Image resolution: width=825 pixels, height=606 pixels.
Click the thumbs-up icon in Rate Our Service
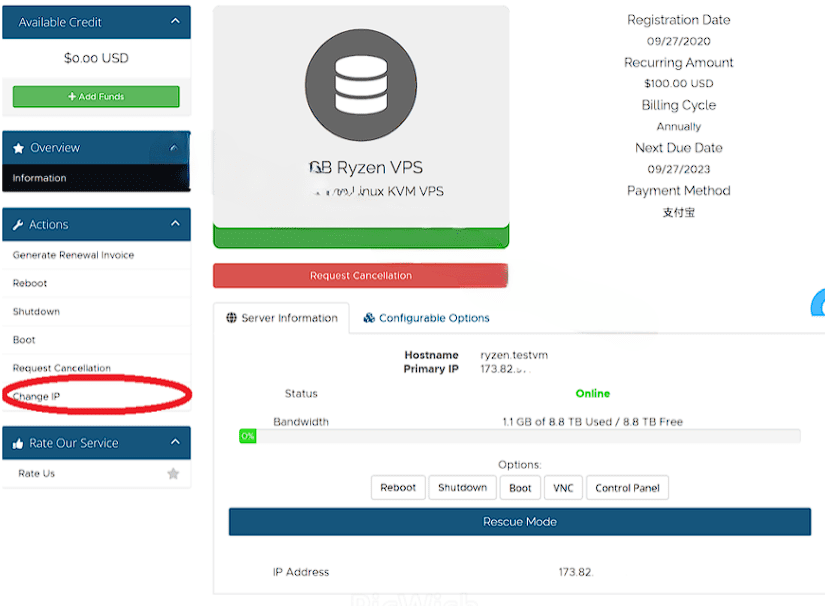pos(18,443)
